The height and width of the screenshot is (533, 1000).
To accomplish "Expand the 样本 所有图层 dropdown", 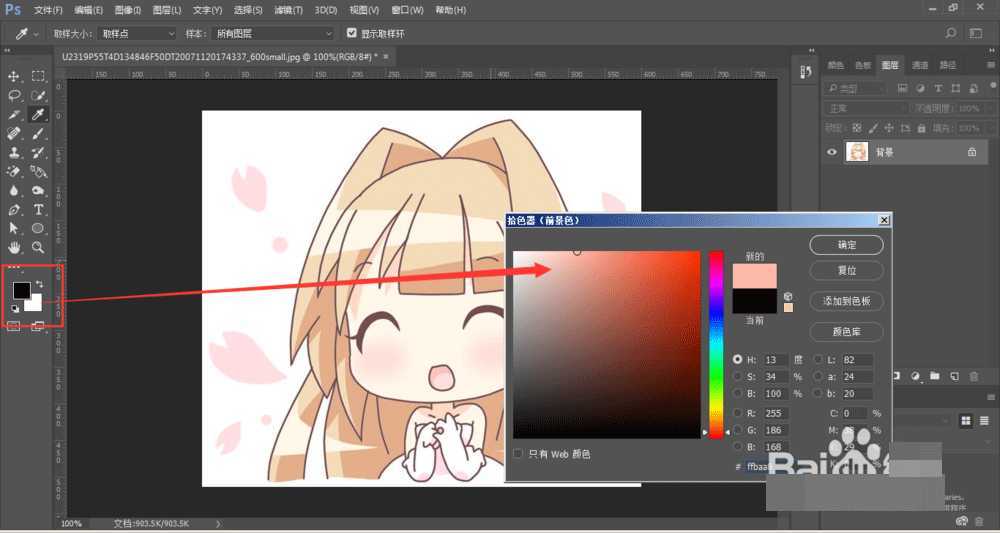I will point(272,33).
